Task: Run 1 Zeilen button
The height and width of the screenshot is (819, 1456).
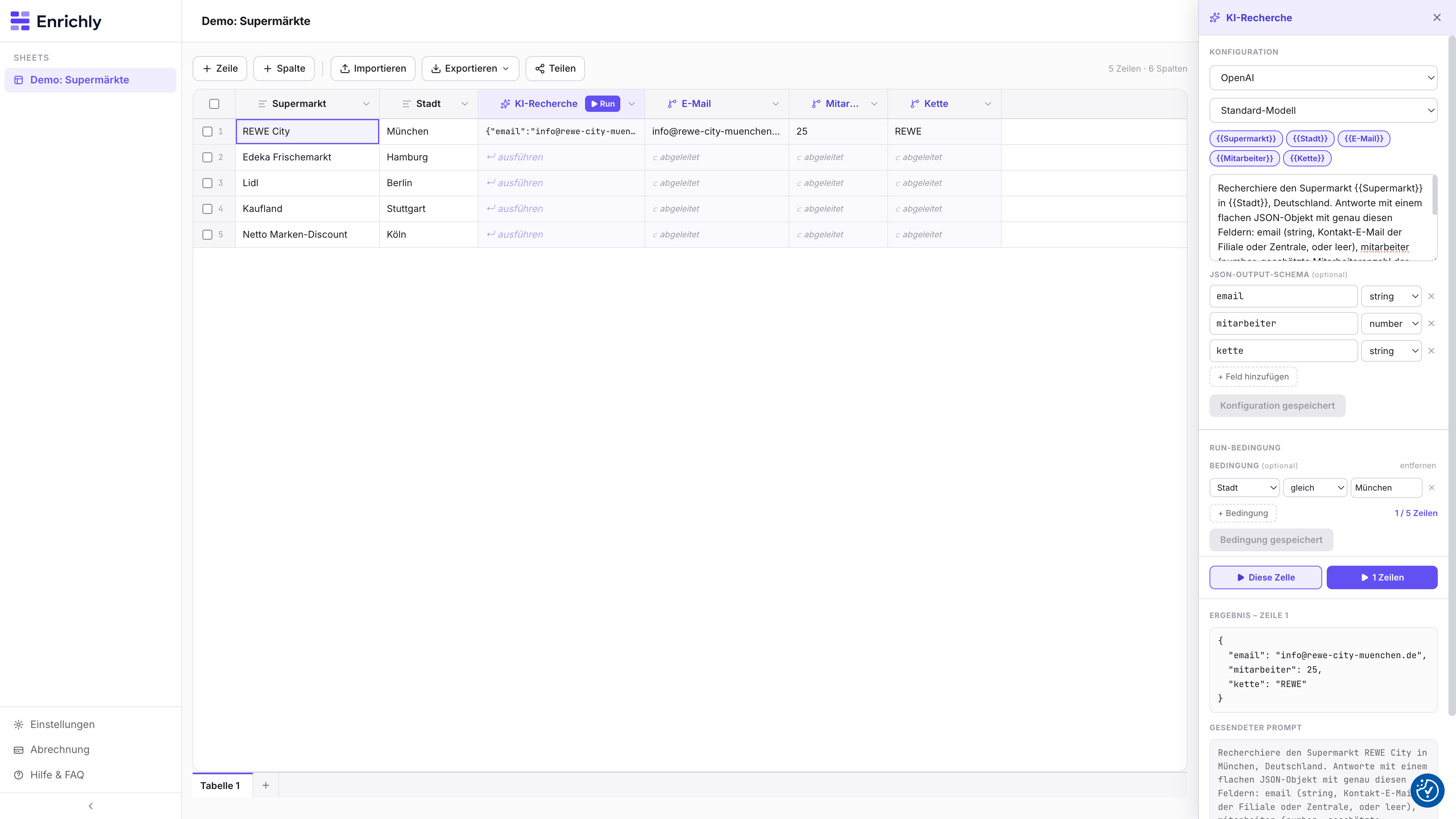Action: (x=1382, y=577)
